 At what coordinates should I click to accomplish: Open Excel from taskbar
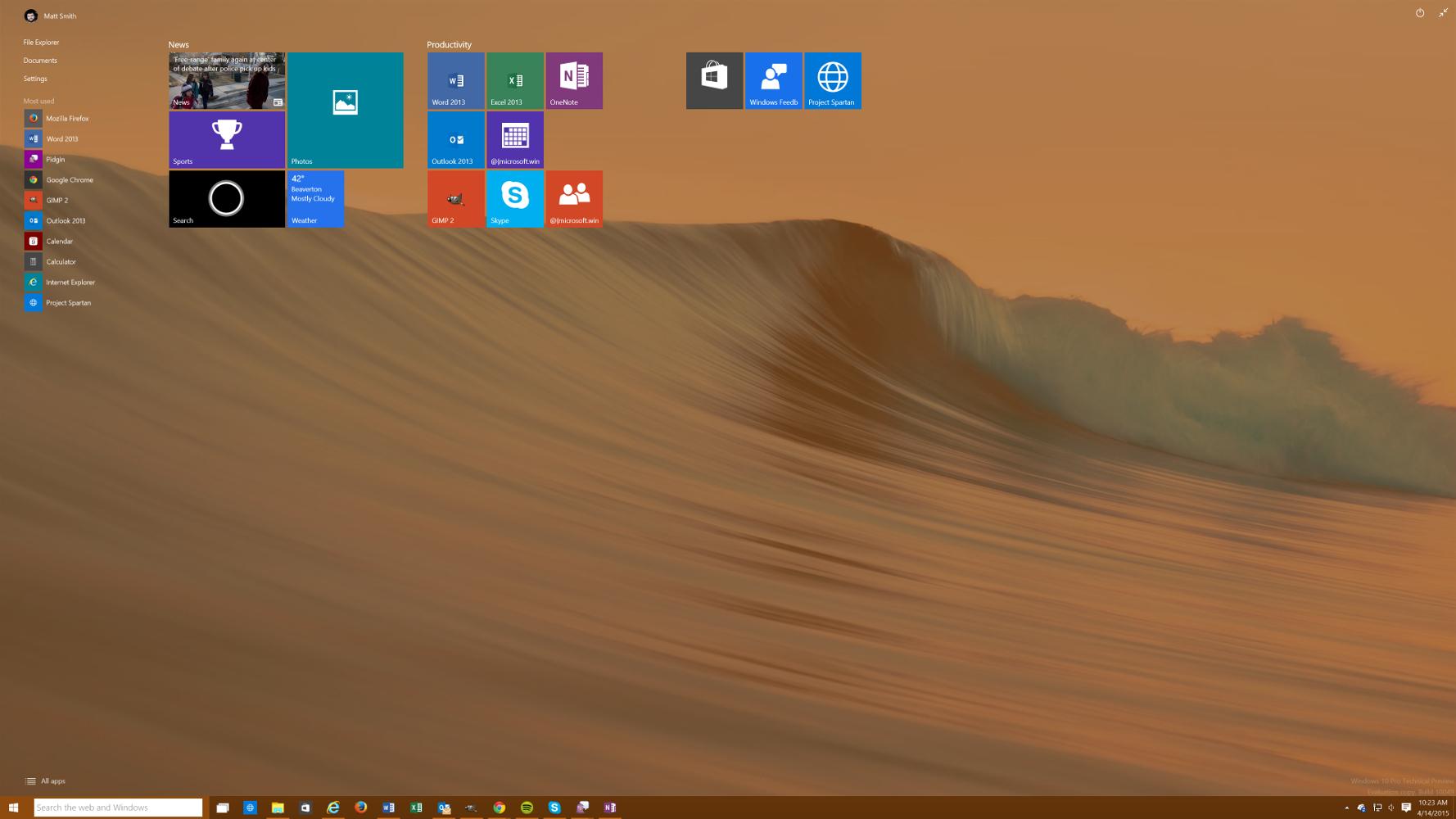coord(416,808)
